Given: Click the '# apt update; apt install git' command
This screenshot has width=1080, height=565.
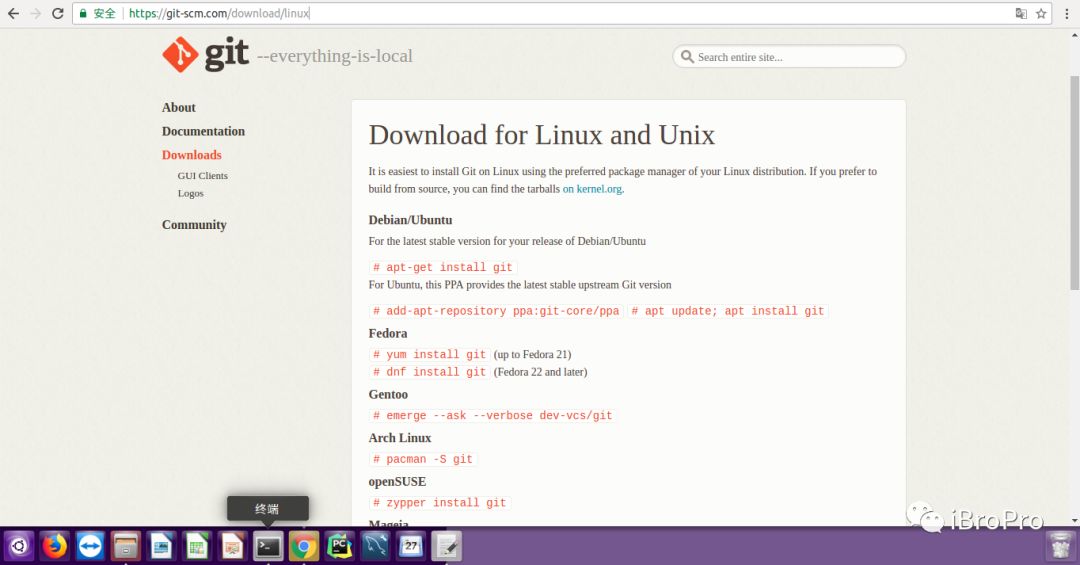Looking at the screenshot, I should click(728, 311).
